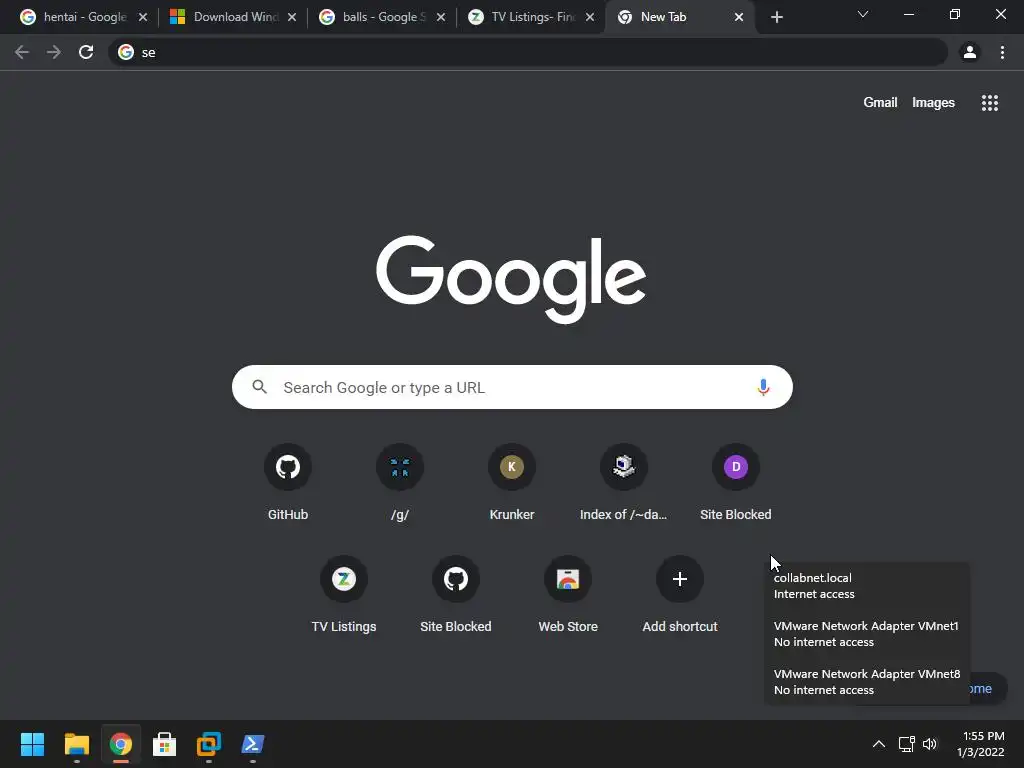1024x768 pixels.
Task: Close the New Tab tab
Action: click(x=739, y=18)
